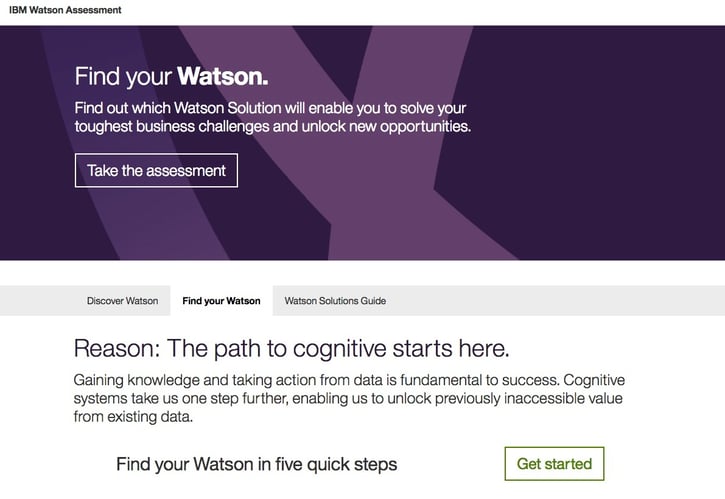Screen dimensions: 725x499
Task: Click the 'Find out which Watson Solution' line
Action: [270, 107]
